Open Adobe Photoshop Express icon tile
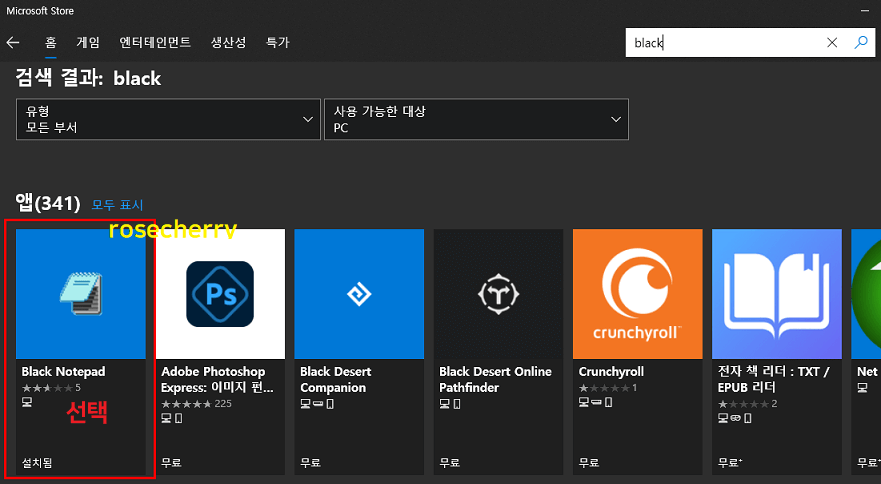This screenshot has height=484, width=881. [220, 293]
